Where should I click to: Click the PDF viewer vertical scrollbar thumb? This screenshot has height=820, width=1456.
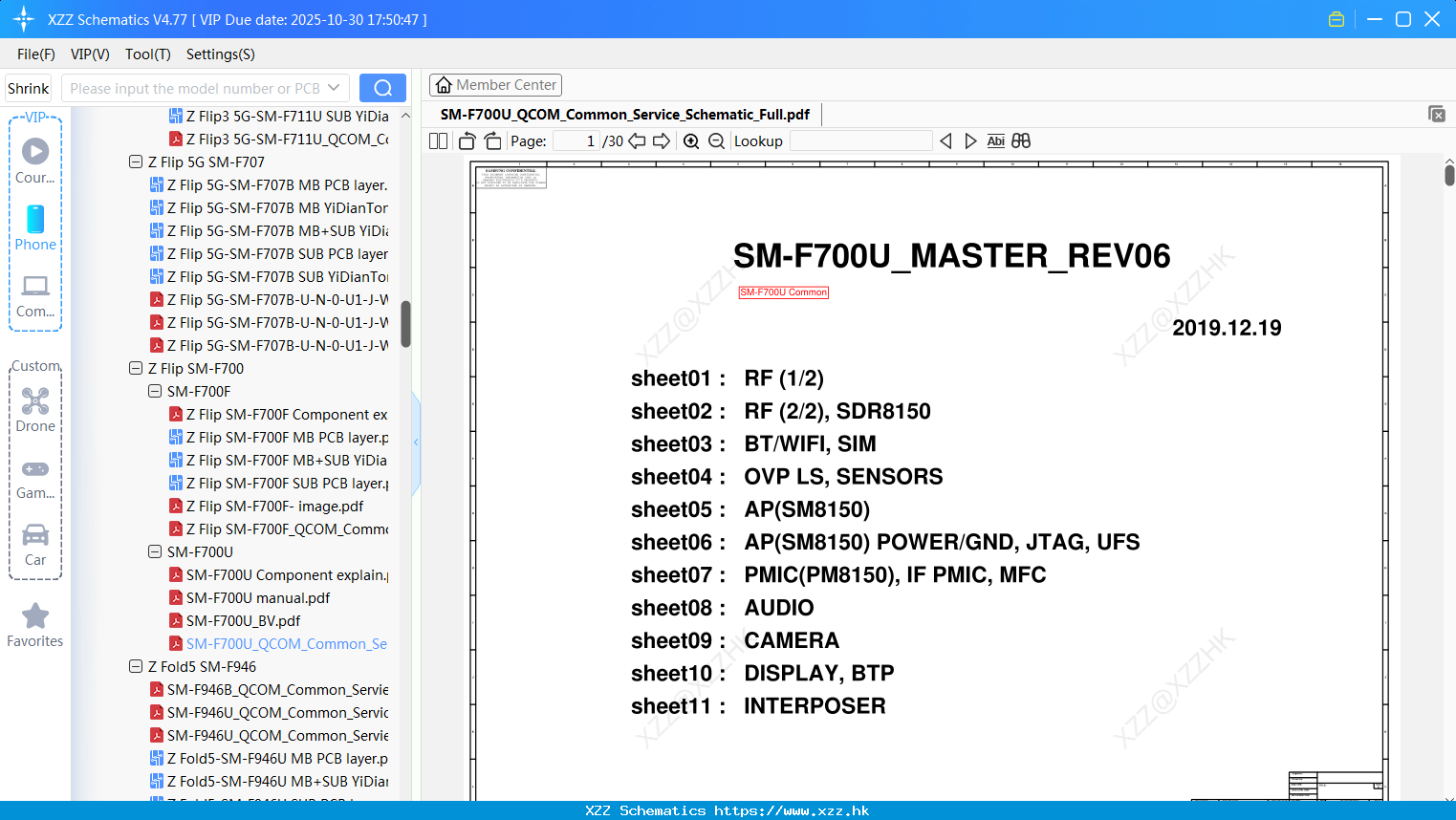(x=1449, y=175)
